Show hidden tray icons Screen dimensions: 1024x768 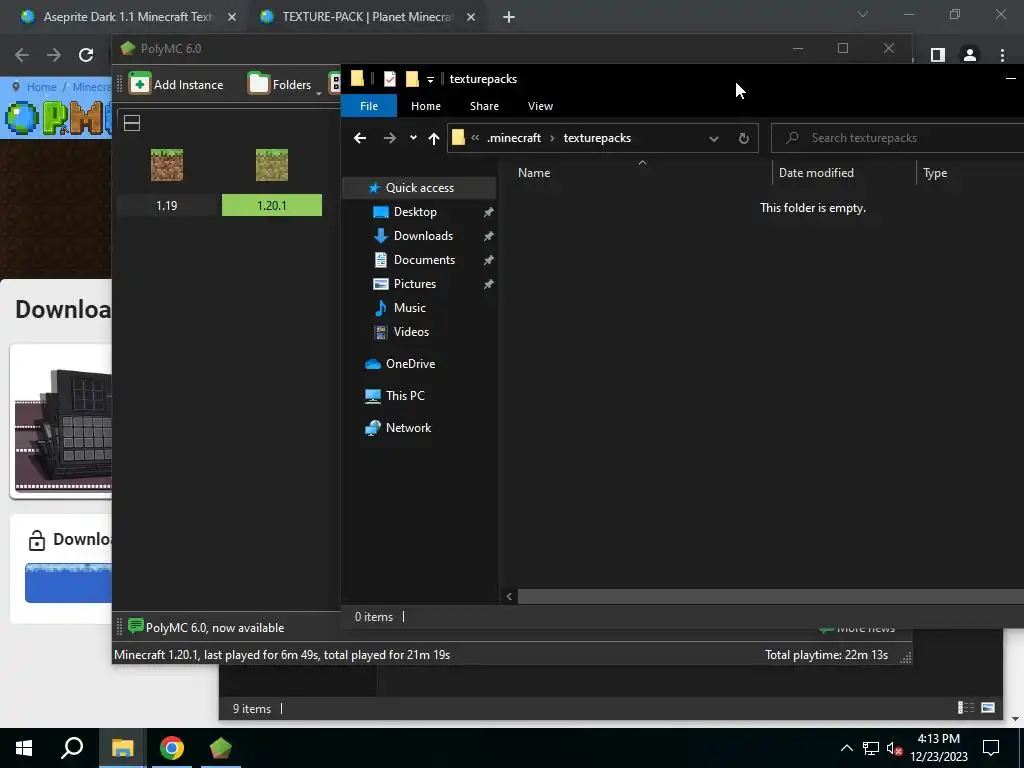point(846,748)
